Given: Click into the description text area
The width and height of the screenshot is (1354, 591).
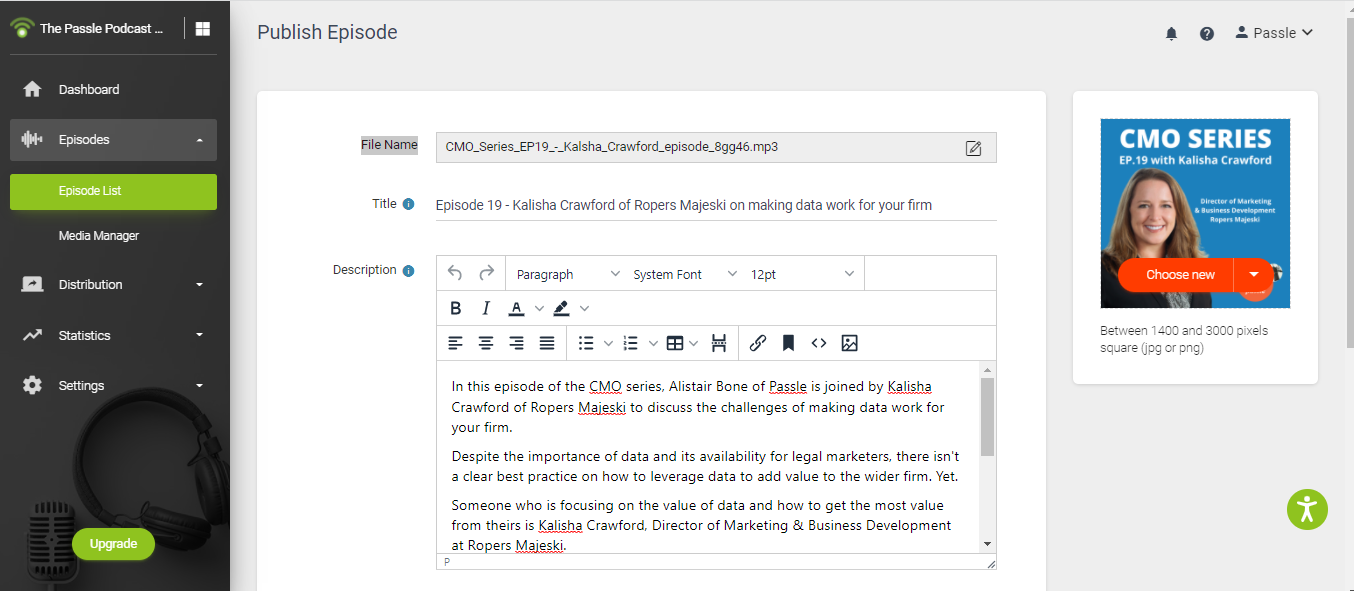Looking at the screenshot, I should click(x=708, y=457).
